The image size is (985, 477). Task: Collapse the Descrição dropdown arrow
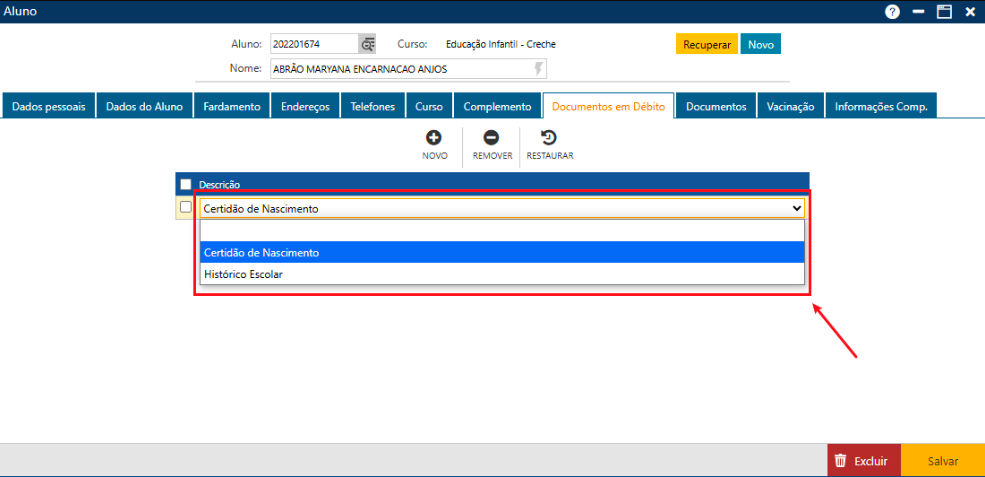[x=796, y=208]
